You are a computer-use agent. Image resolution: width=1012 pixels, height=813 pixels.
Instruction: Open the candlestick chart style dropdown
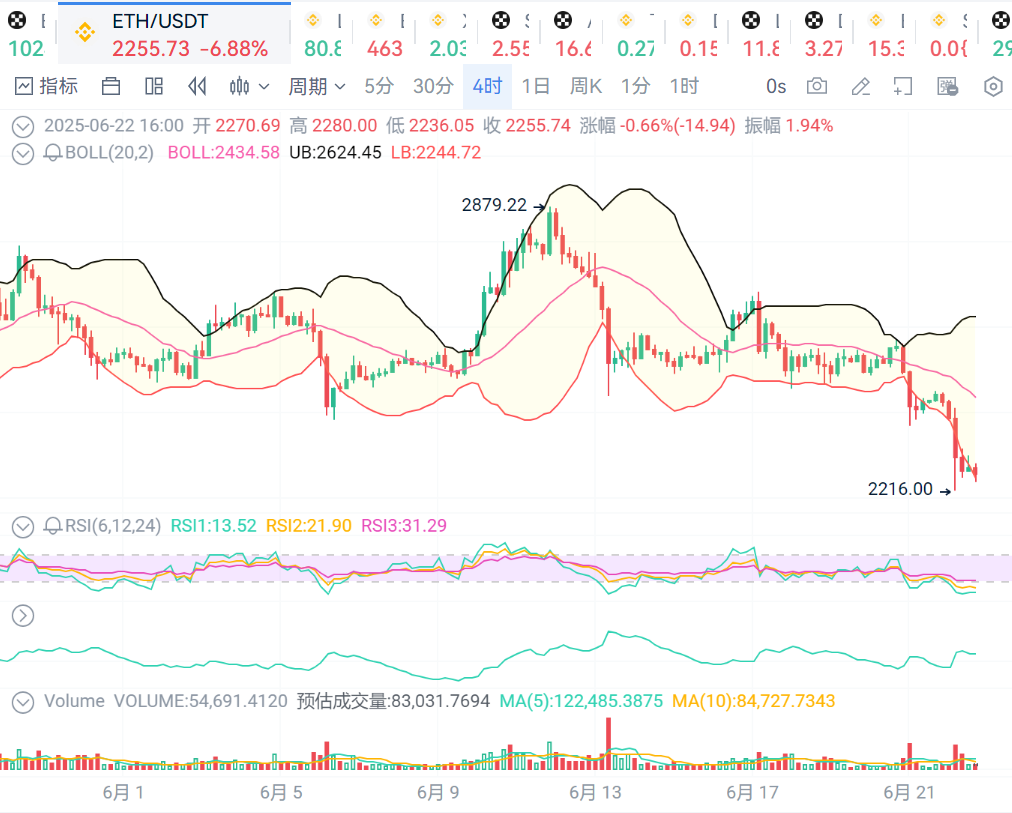point(248,86)
